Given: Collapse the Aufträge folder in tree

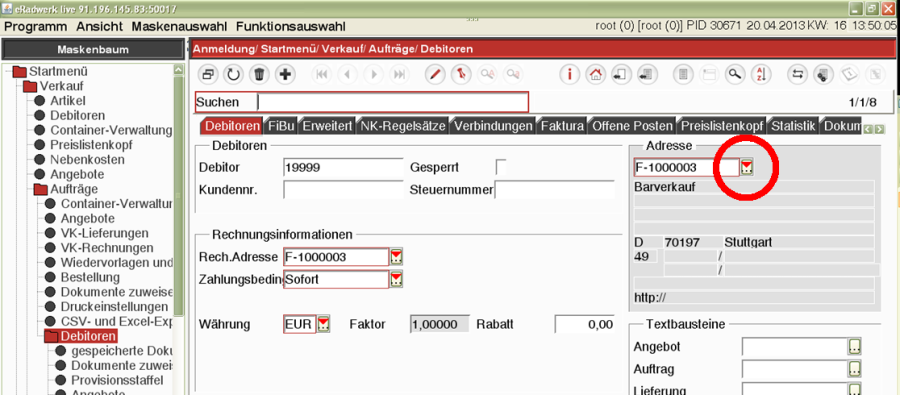Looking at the screenshot, I should [41, 189].
